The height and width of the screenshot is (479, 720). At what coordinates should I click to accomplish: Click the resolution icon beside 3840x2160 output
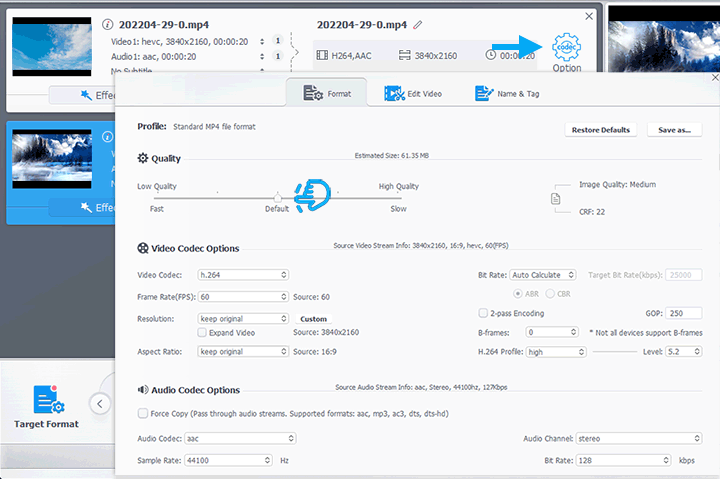(x=405, y=55)
